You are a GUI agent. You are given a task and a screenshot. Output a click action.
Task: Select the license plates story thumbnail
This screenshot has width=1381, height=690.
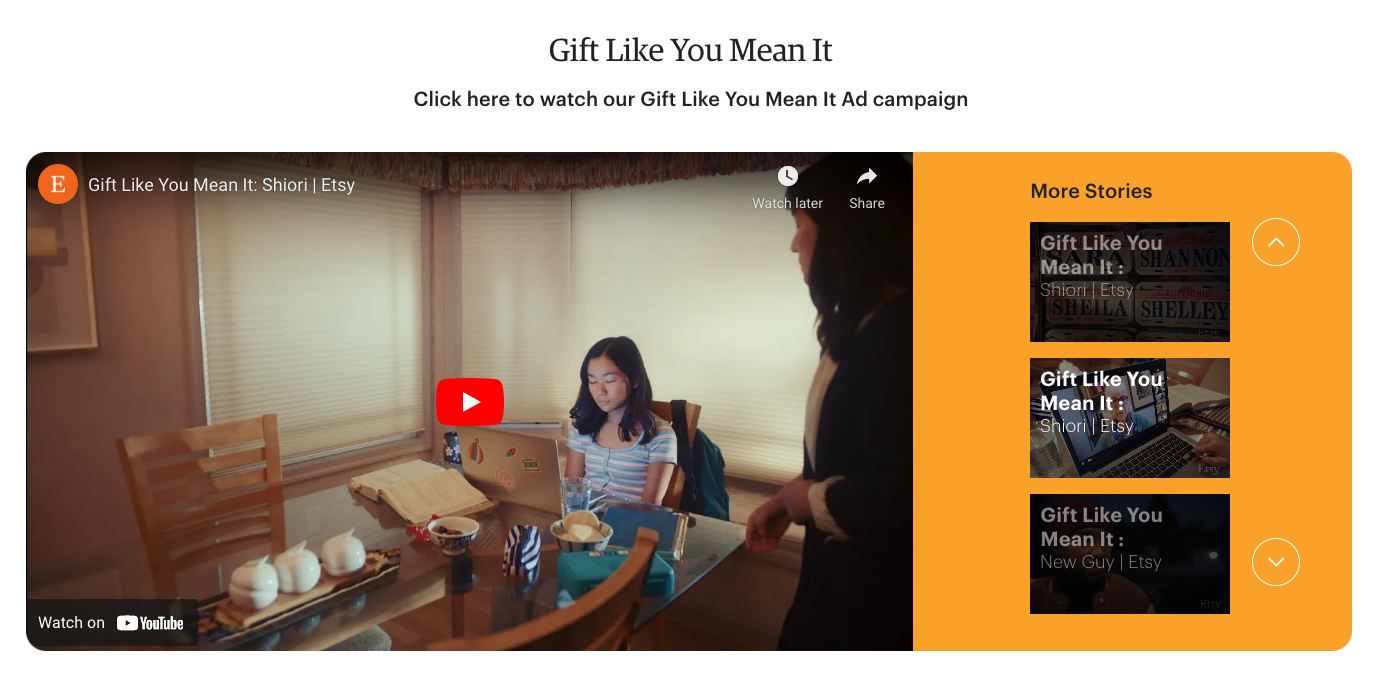(x=1130, y=282)
